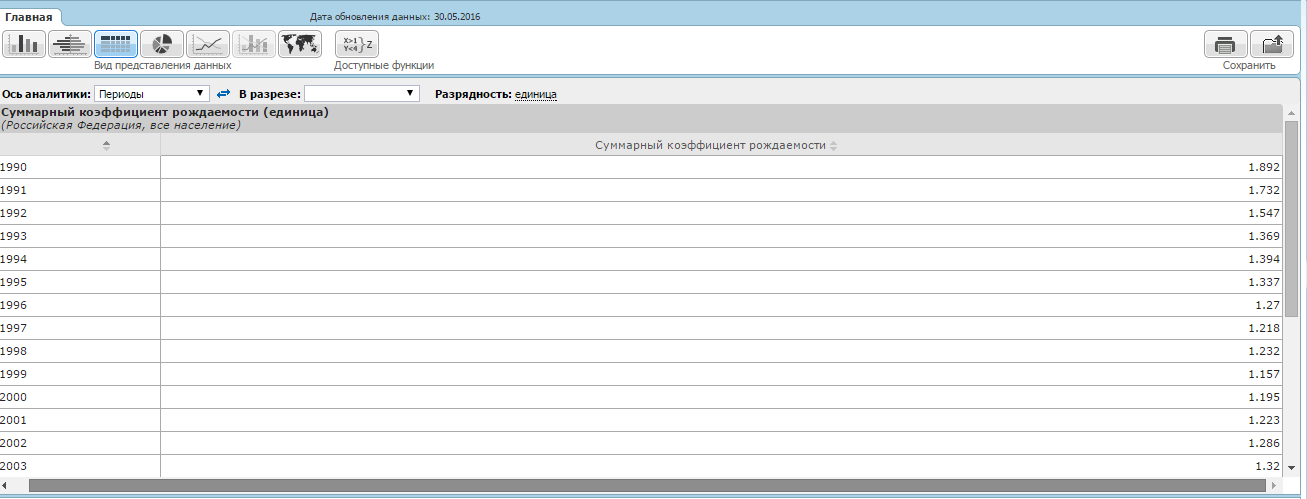Select the 2002 row label
The width and height of the screenshot is (1307, 499).
[13, 443]
